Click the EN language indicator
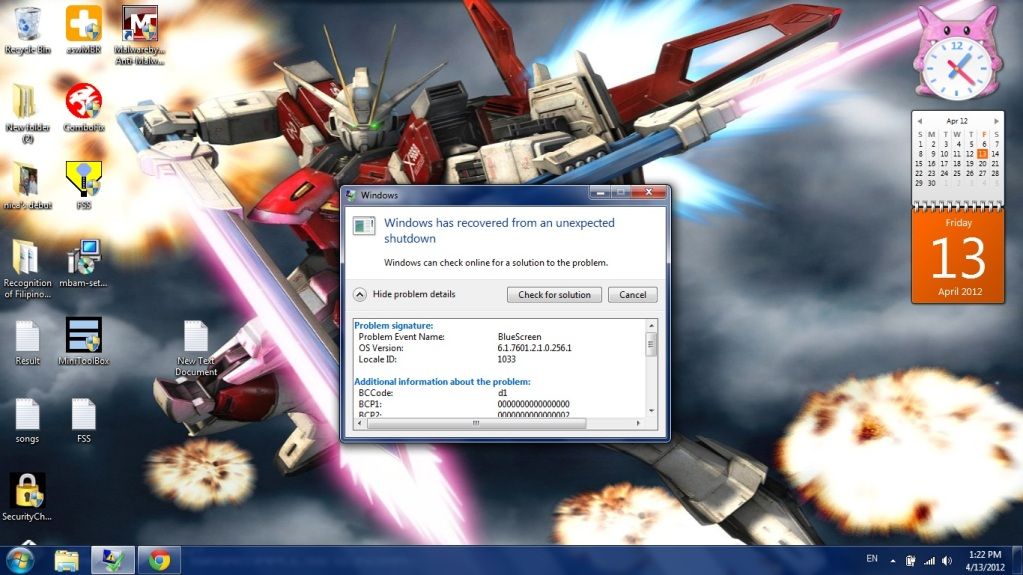The height and width of the screenshot is (575, 1023). [x=872, y=559]
